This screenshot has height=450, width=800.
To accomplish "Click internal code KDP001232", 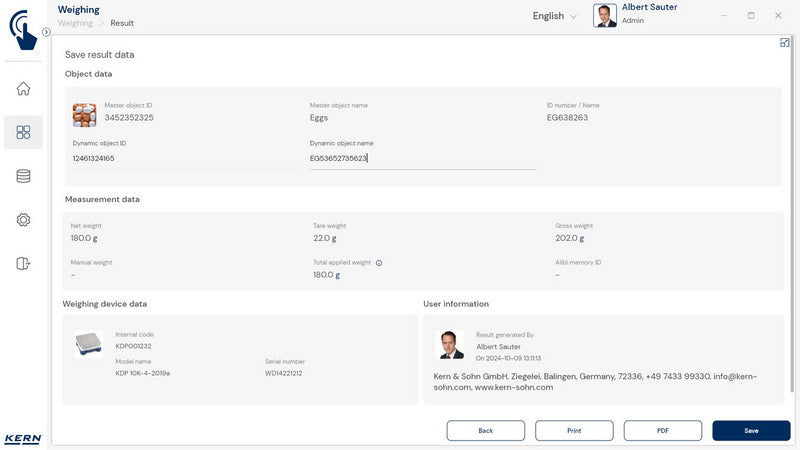I will 133,346.
